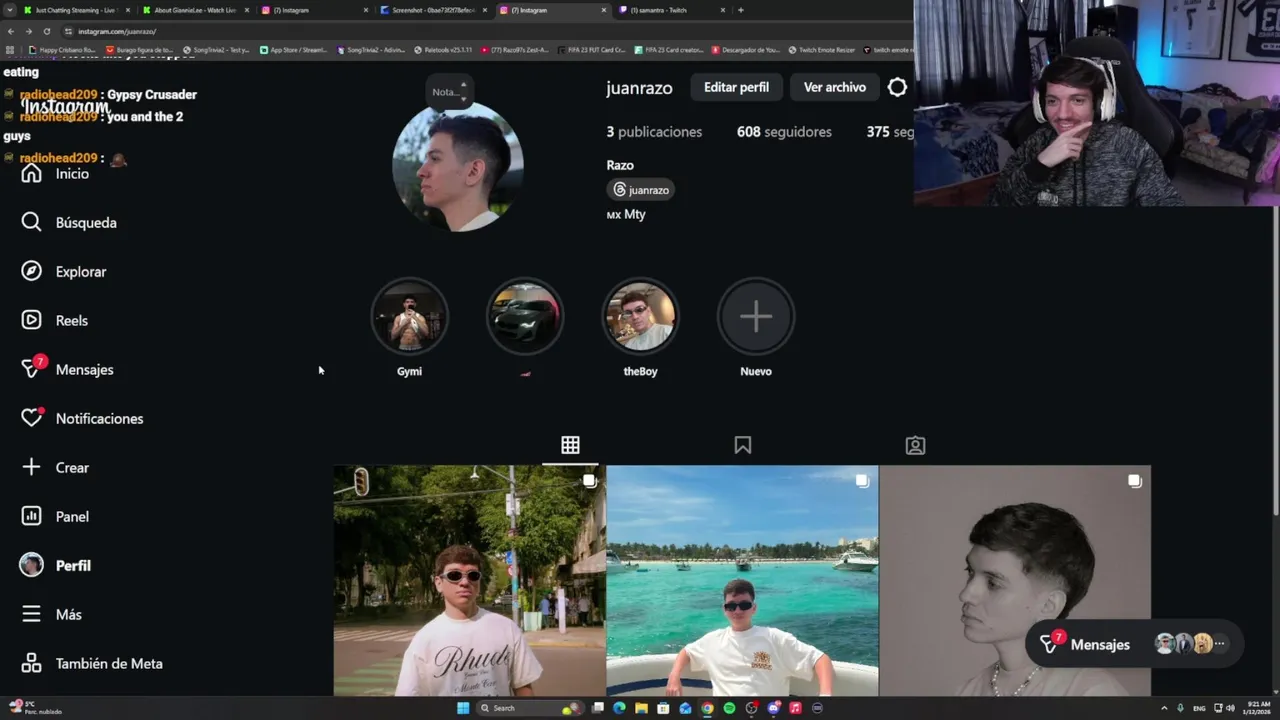The width and height of the screenshot is (1280, 720).
Task: Open Chrome from the taskbar
Action: (x=707, y=708)
